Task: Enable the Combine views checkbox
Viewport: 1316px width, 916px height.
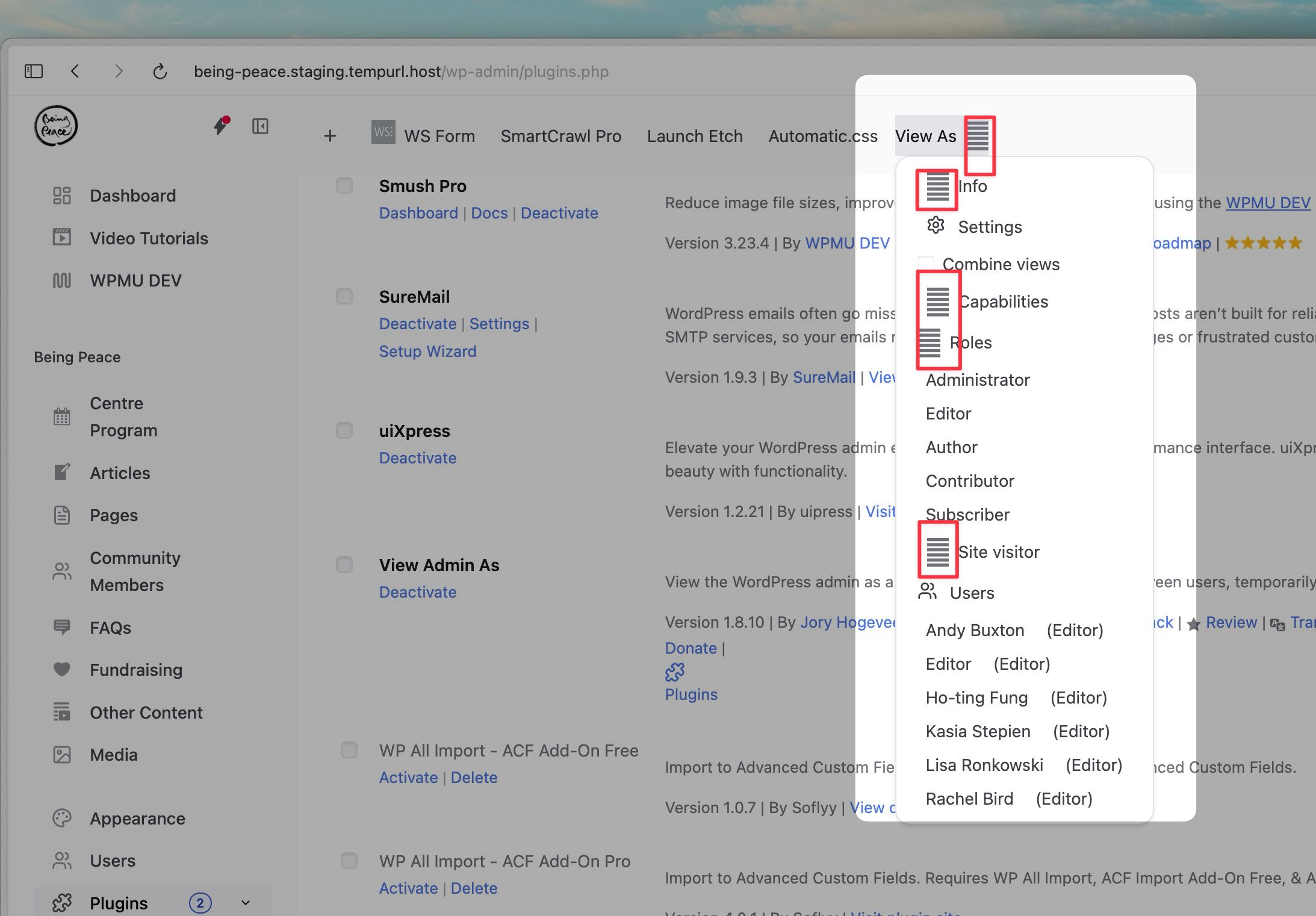Action: point(926,264)
